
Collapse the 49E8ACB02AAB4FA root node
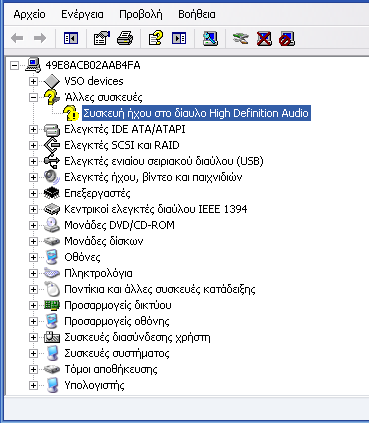coord(14,65)
